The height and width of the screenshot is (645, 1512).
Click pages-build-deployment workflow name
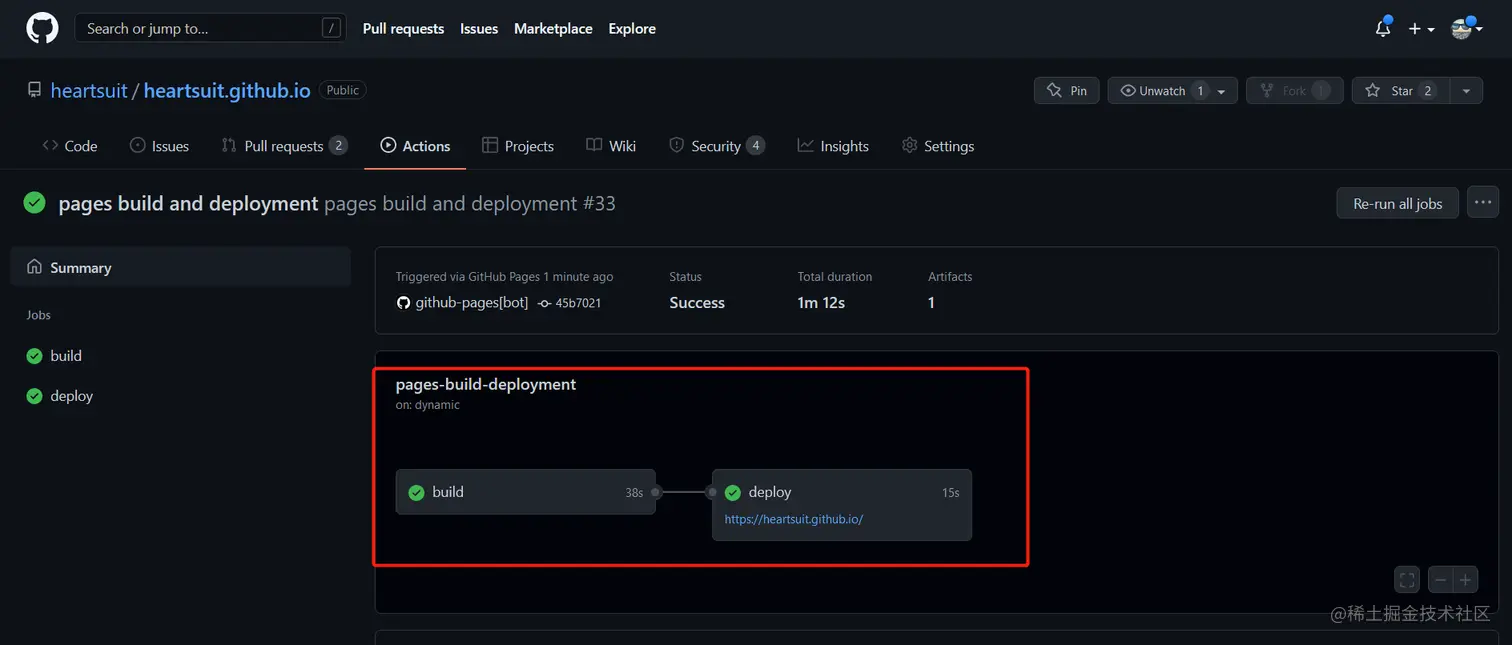coord(486,384)
